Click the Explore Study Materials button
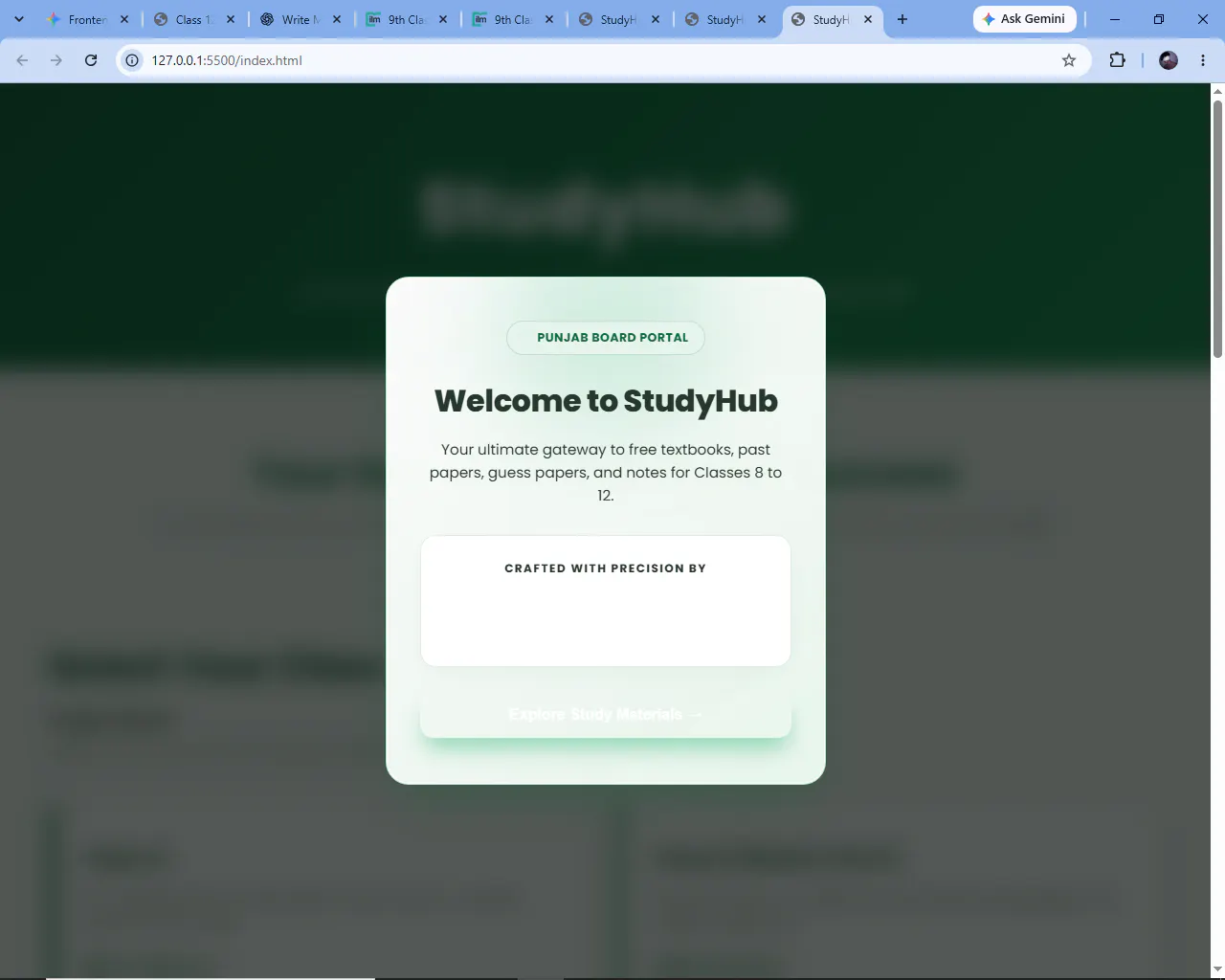This screenshot has height=980, width=1225. pos(606,715)
